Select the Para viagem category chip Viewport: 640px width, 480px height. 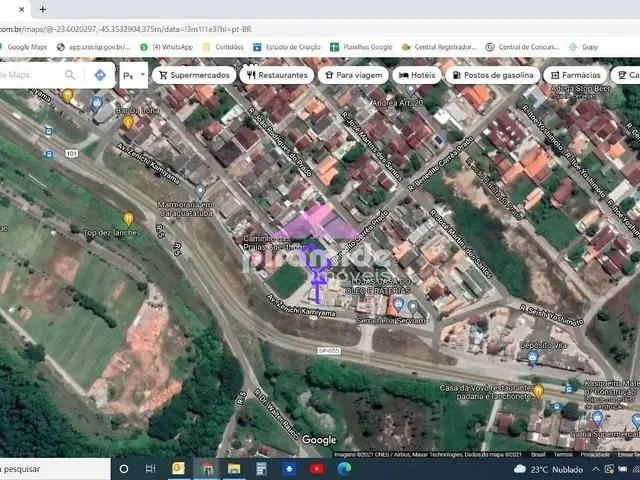tap(353, 75)
